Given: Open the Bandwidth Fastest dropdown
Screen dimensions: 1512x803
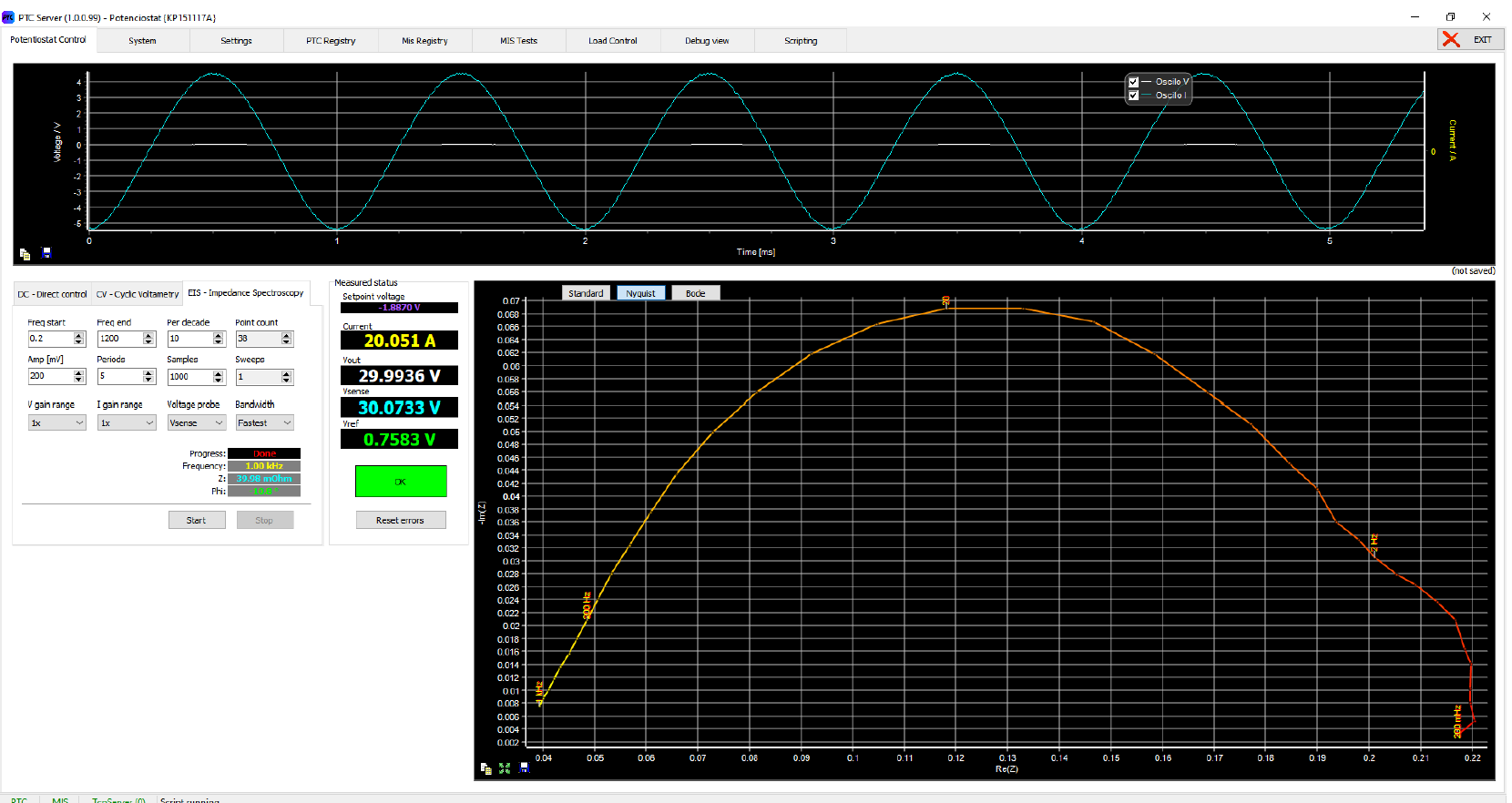Looking at the screenshot, I should point(264,422).
